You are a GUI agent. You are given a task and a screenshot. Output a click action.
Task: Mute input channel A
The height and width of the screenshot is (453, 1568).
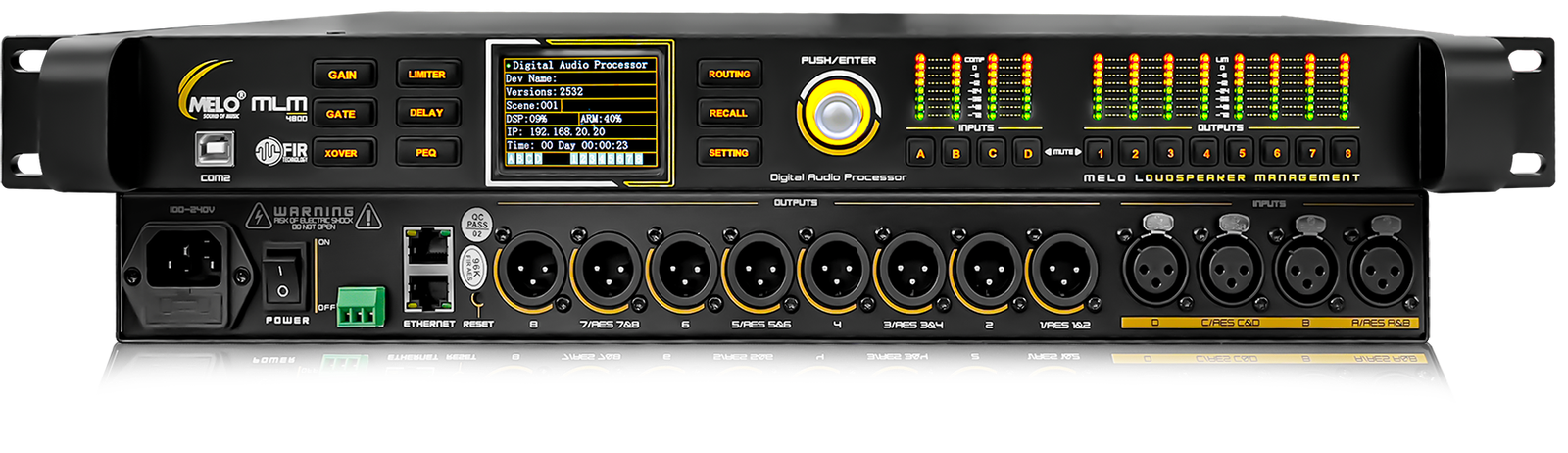[920, 153]
